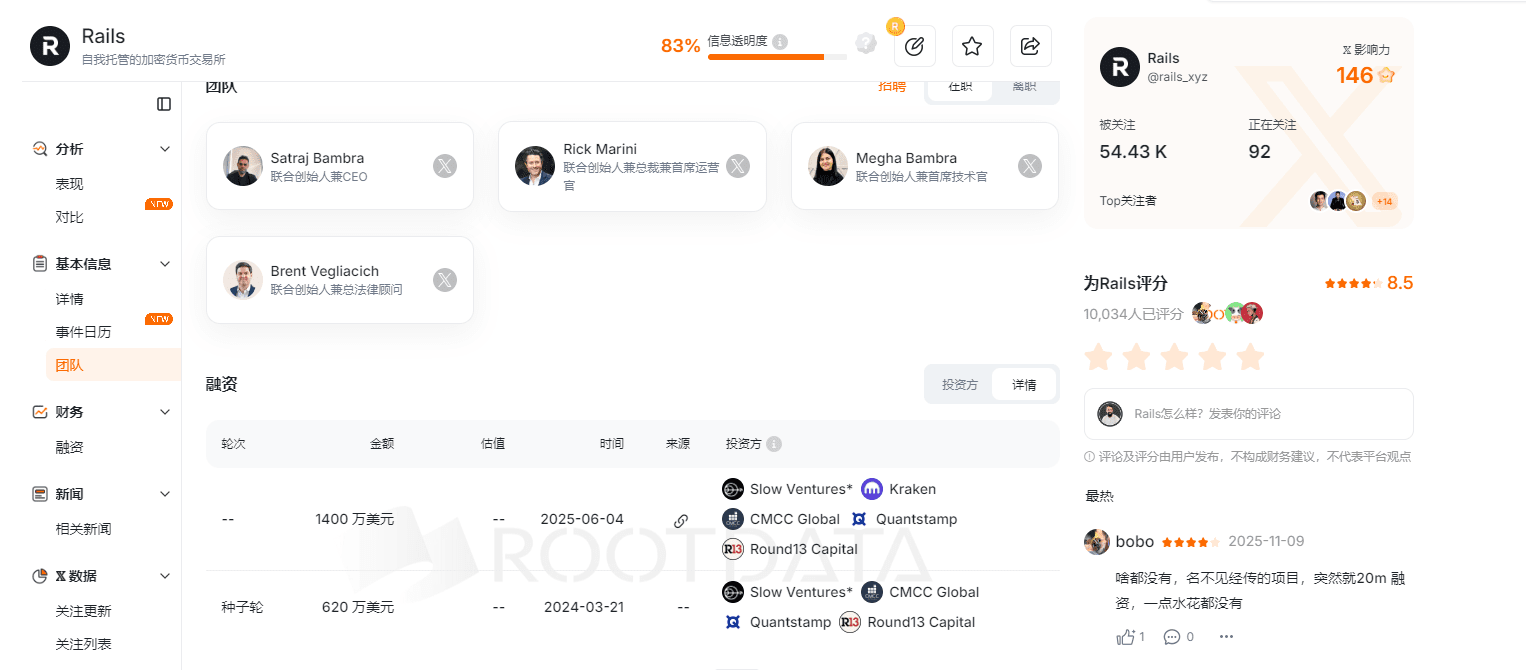
Task: Switch funding view to 详情
Action: pyautogui.click(x=1024, y=384)
